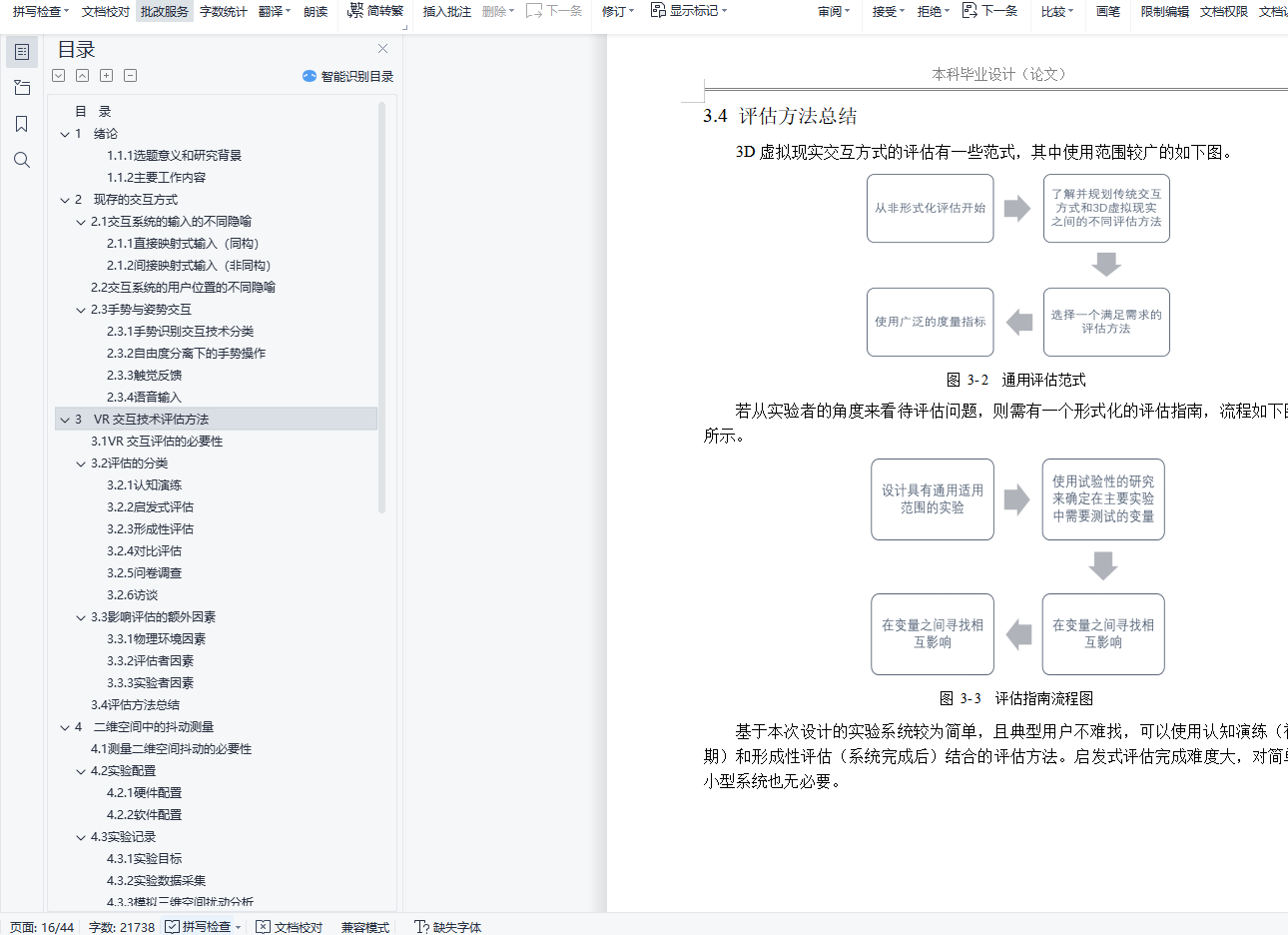Go to next comment (下一条) beside 删除
This screenshot has height=935, width=1288.
[554, 11]
